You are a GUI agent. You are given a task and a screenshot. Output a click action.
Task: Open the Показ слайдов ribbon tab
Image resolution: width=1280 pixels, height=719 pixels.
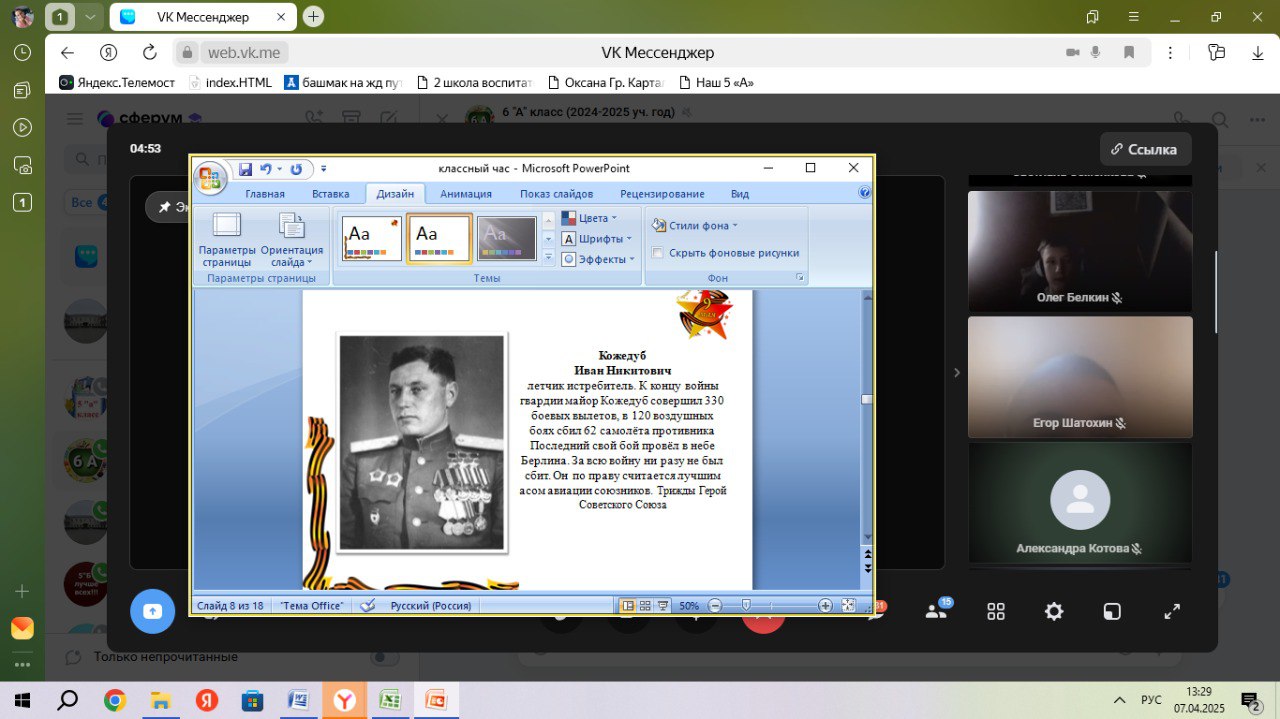click(x=556, y=194)
